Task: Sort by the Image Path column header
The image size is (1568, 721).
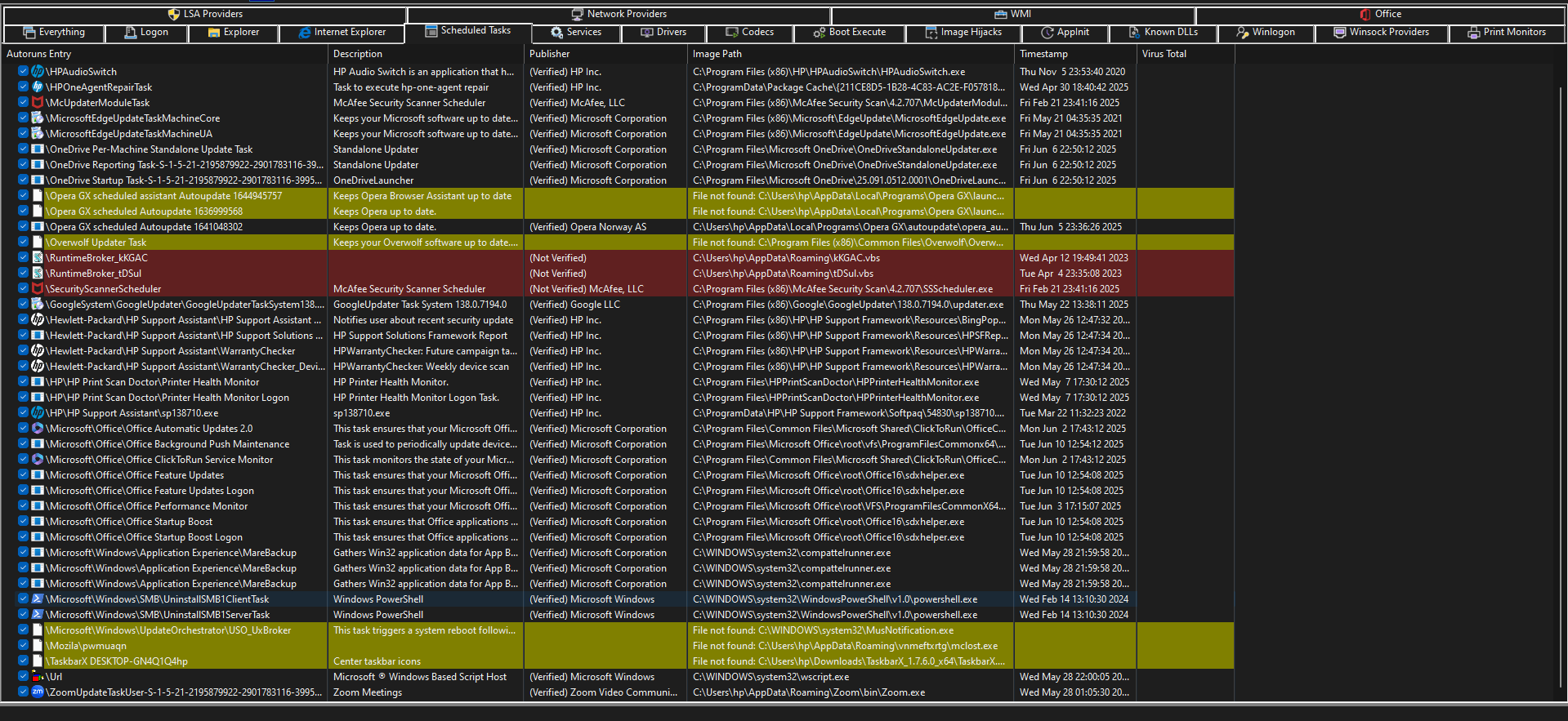Action: point(850,54)
